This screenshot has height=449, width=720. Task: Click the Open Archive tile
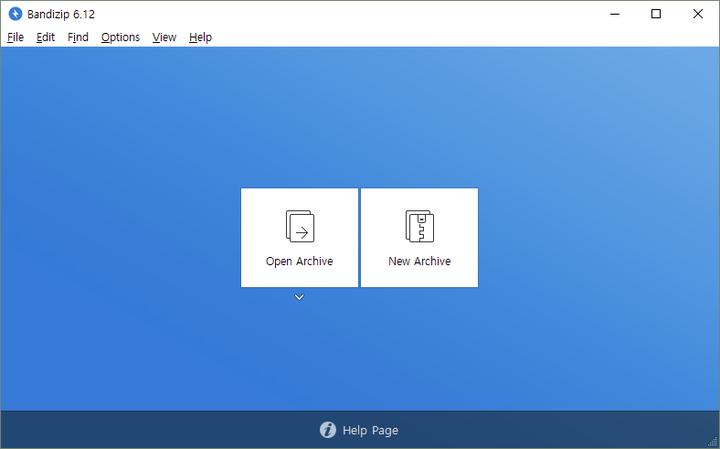[299, 237]
